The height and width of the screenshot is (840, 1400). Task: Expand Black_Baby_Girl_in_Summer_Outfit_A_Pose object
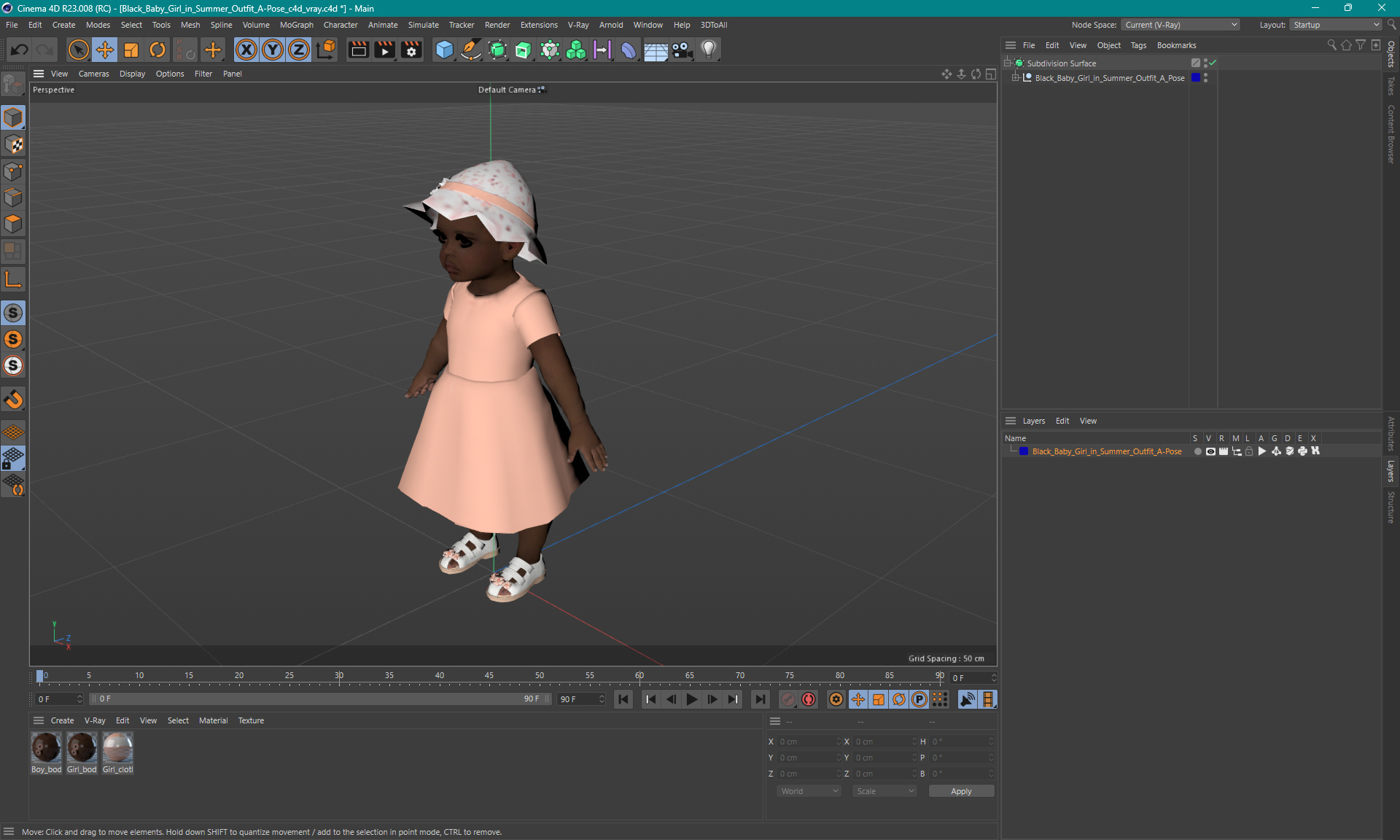pyautogui.click(x=1015, y=78)
